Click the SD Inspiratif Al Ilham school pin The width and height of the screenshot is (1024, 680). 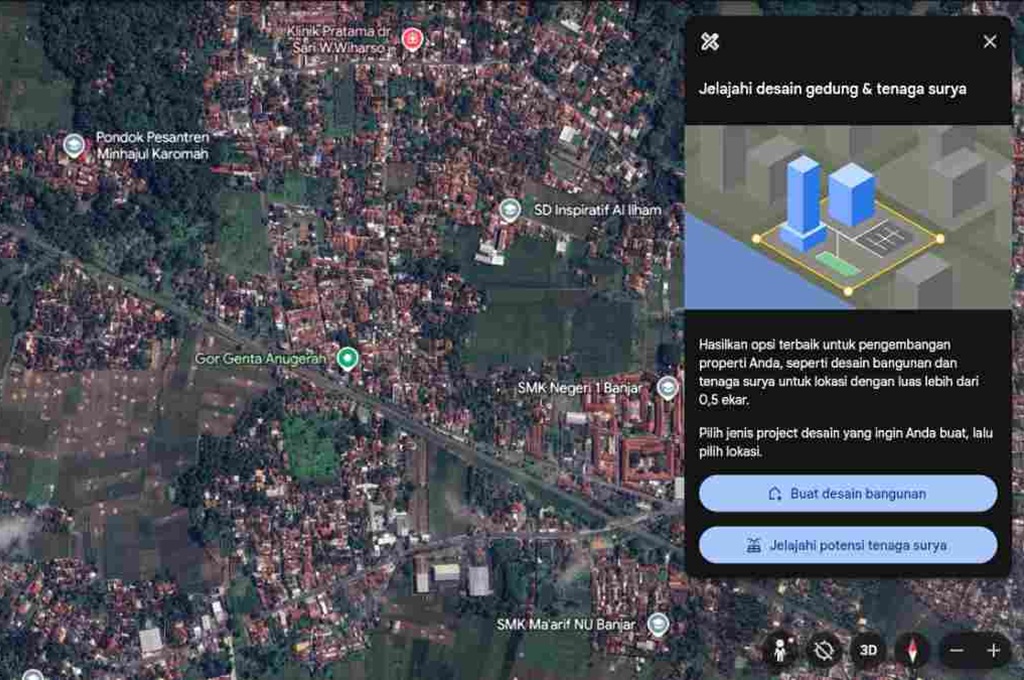[x=509, y=210]
